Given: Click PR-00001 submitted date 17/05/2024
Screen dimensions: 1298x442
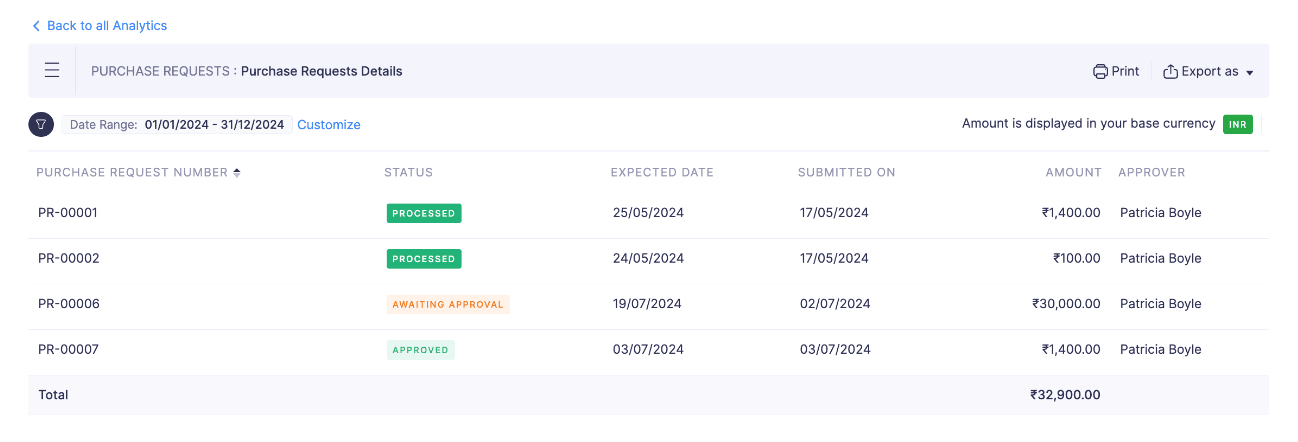Looking at the screenshot, I should (835, 213).
